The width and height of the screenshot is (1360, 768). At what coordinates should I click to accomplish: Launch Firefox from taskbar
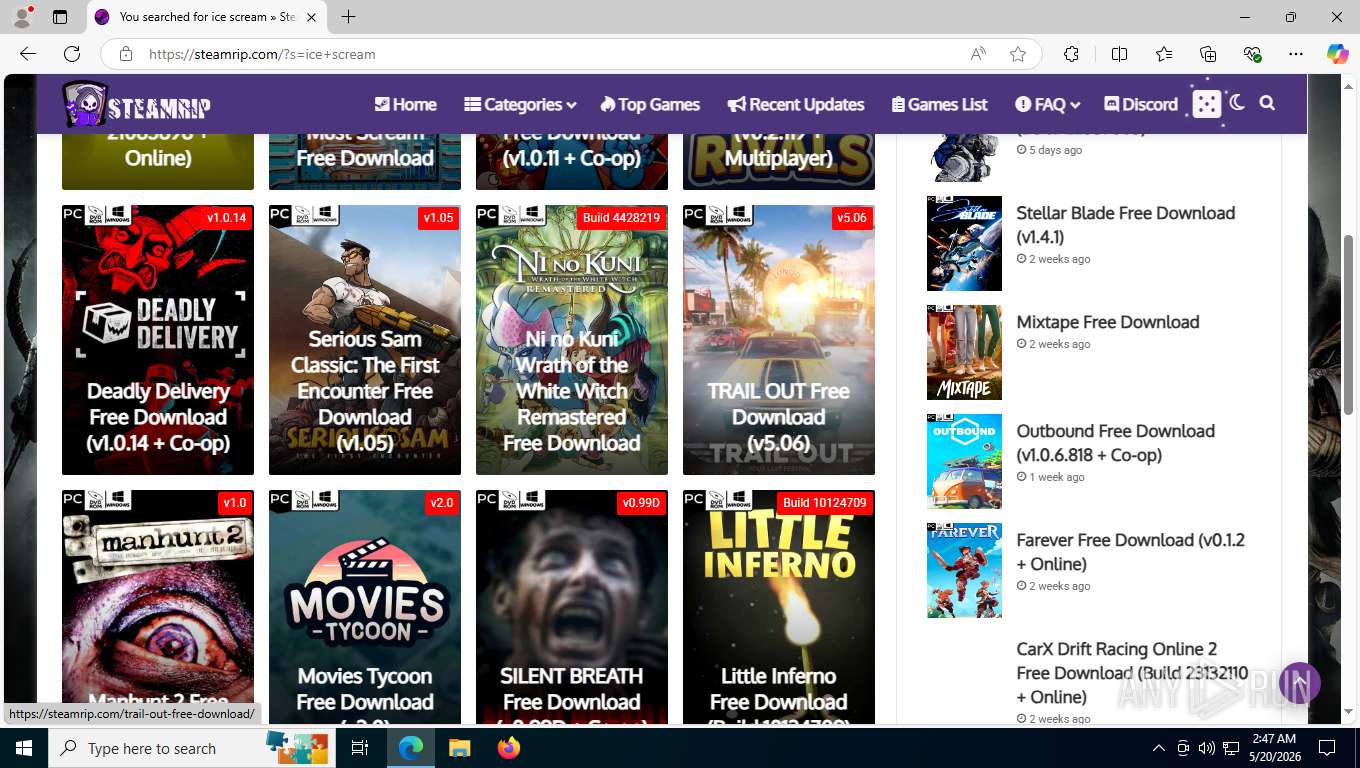pyautogui.click(x=509, y=748)
